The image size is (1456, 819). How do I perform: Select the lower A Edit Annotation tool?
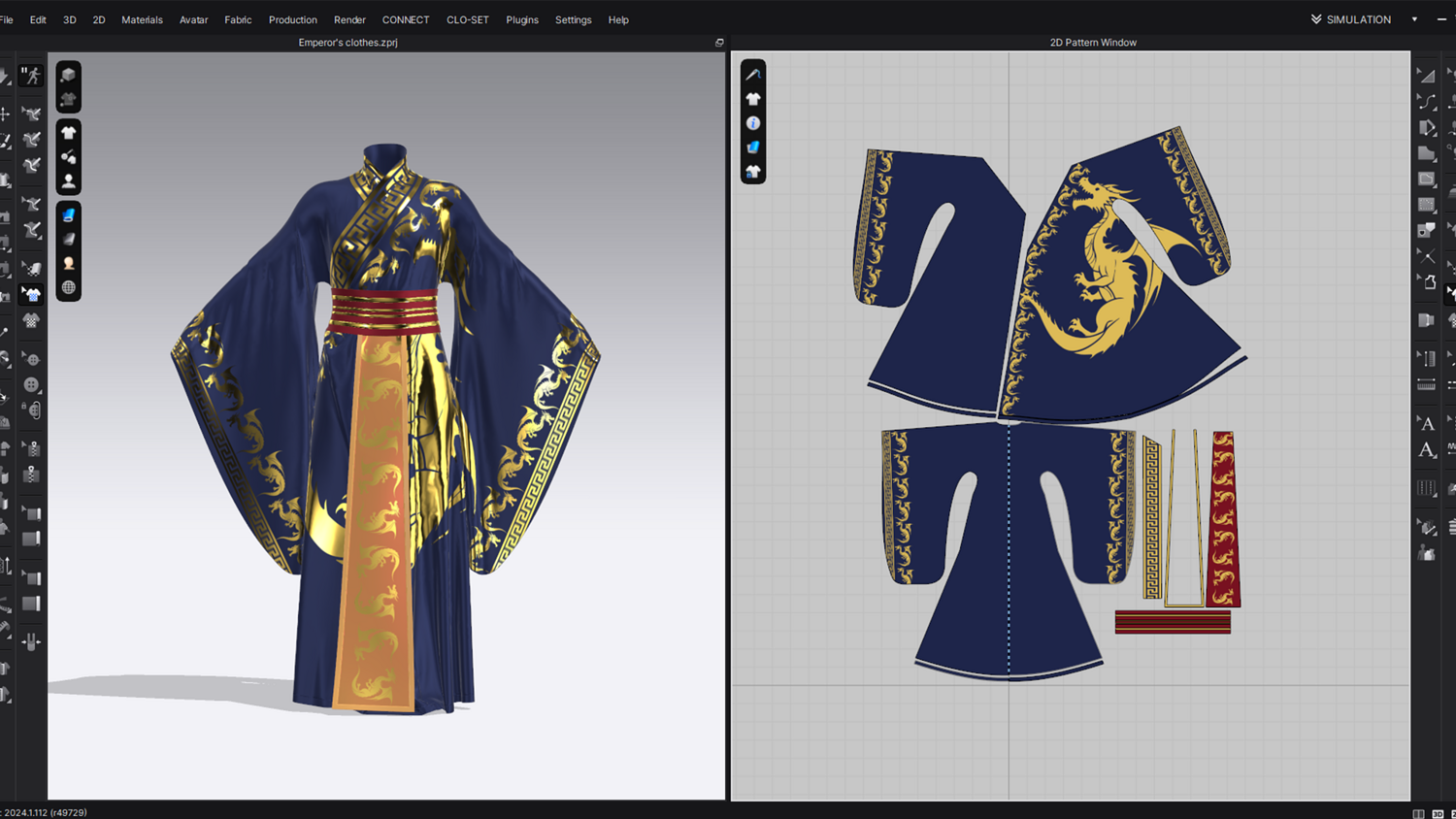1426,450
